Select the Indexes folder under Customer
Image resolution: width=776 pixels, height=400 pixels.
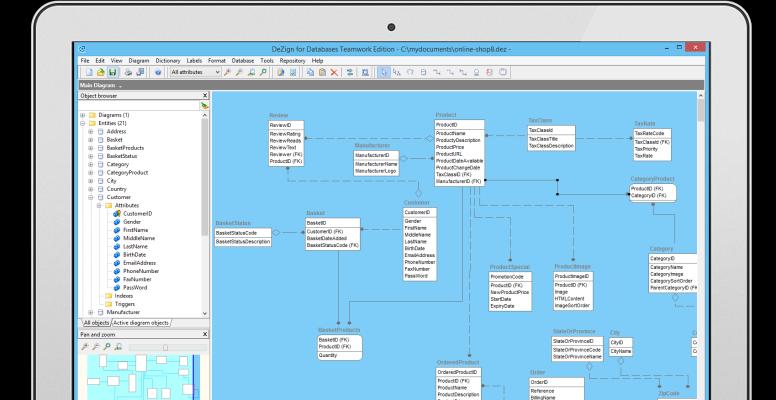tap(124, 296)
